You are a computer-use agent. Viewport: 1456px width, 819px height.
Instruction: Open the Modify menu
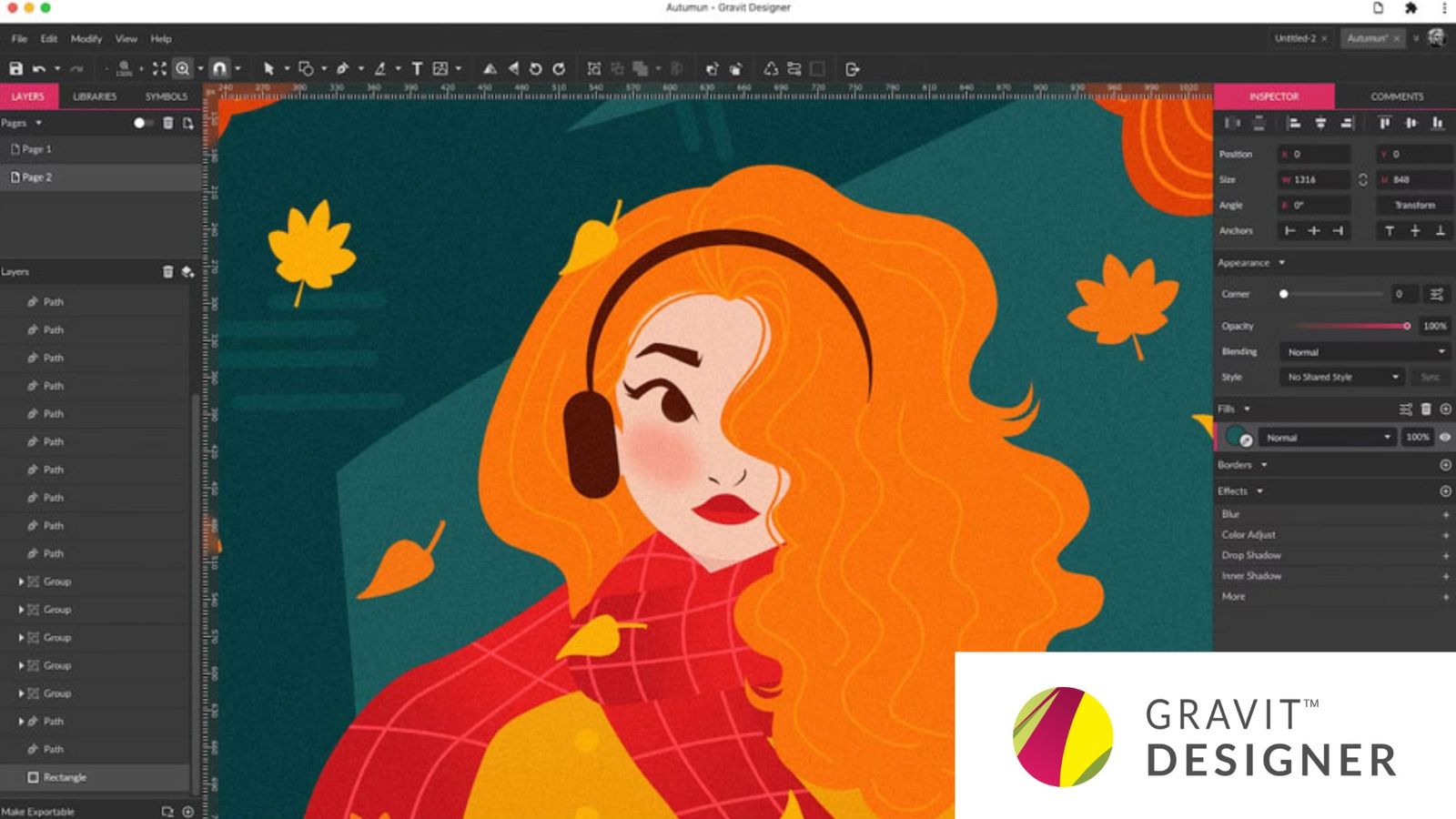[86, 39]
